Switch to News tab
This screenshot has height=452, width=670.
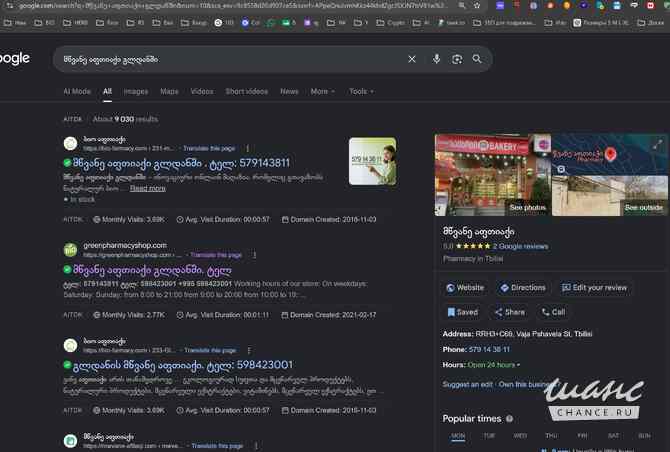(289, 91)
